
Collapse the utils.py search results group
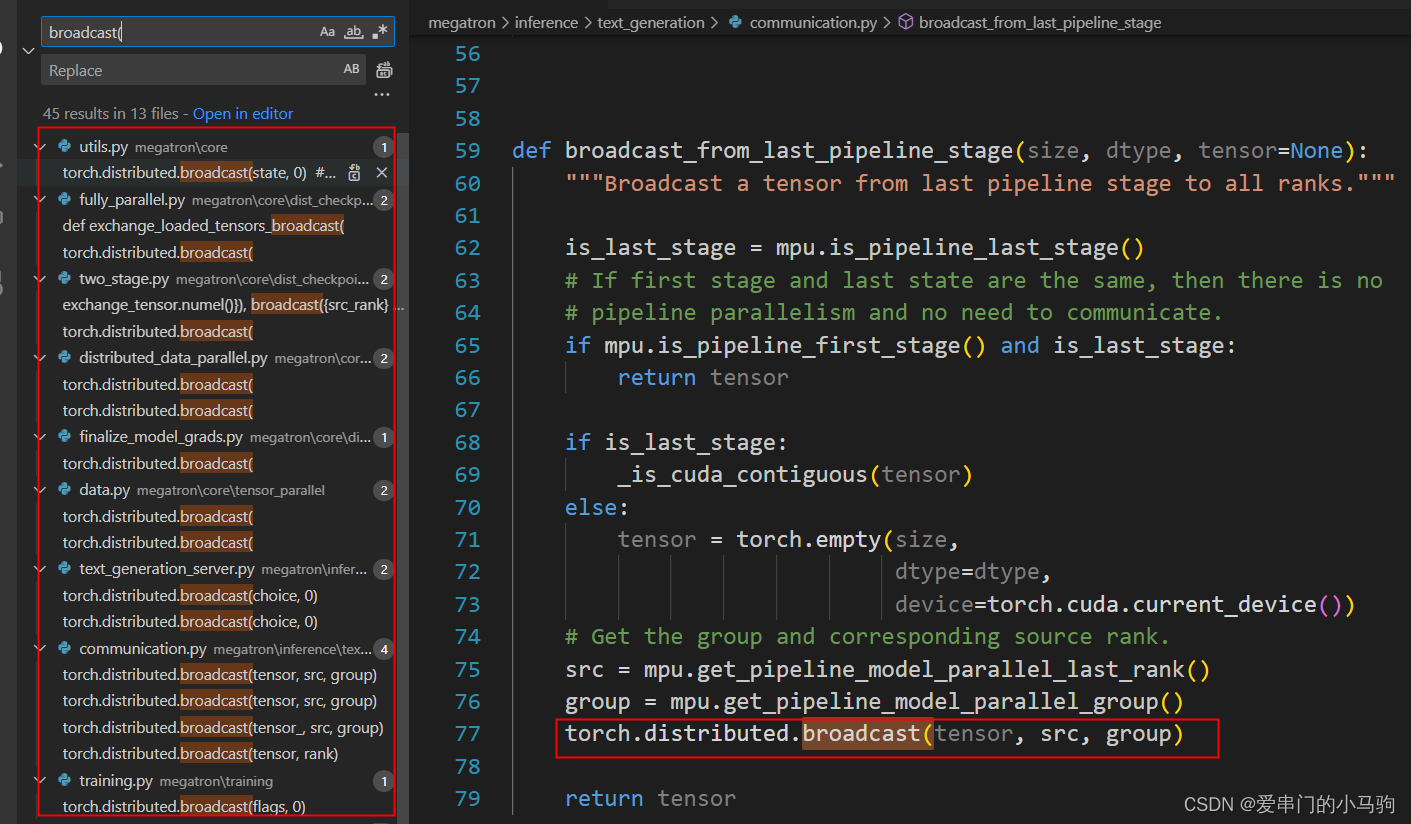coord(40,146)
